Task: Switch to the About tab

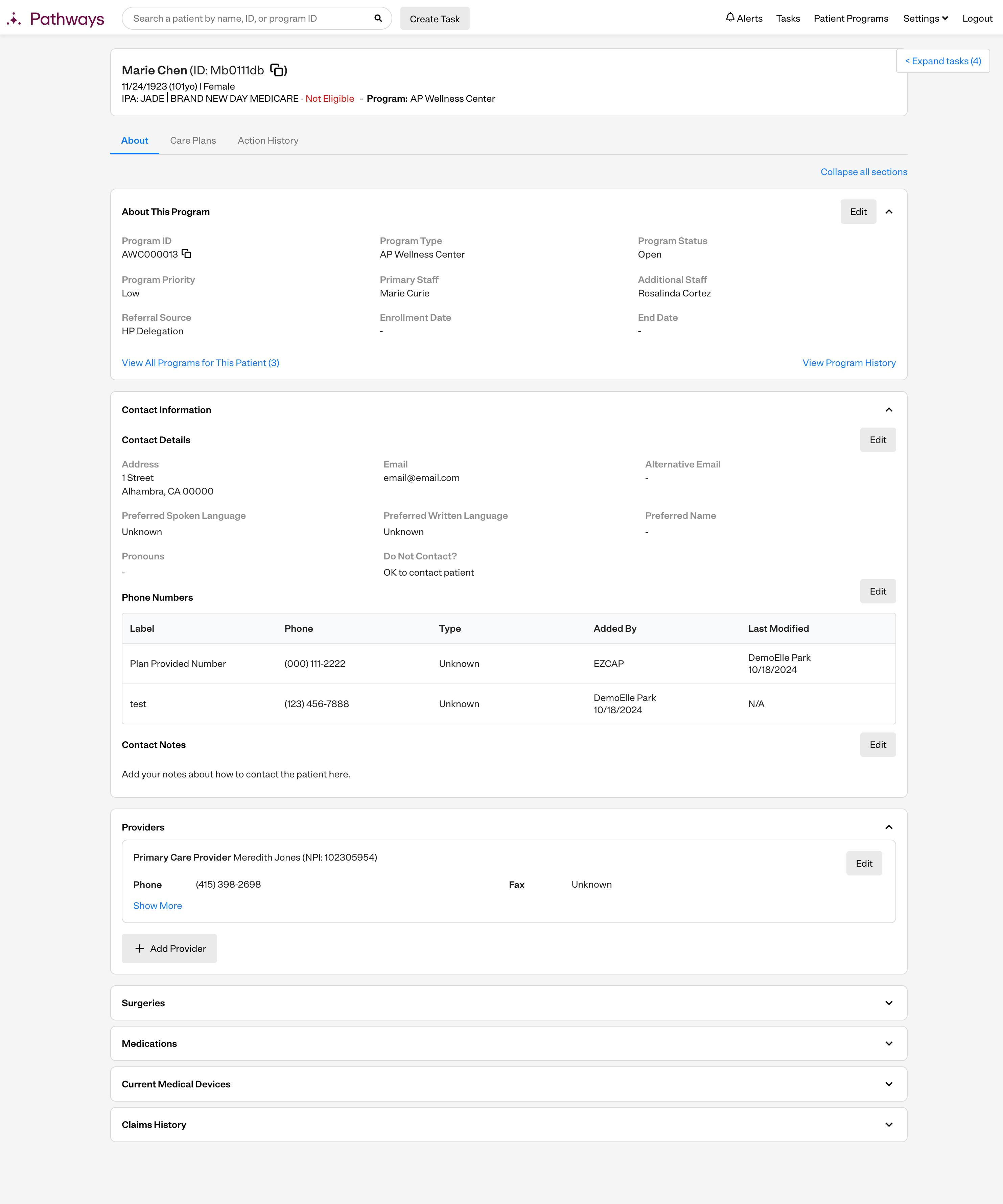Action: coord(135,141)
